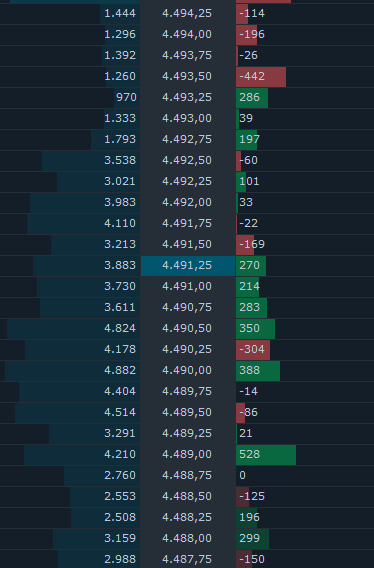This screenshot has height=568, width=374.
Task: Click price level 4.488,75
Action: [x=187, y=476]
